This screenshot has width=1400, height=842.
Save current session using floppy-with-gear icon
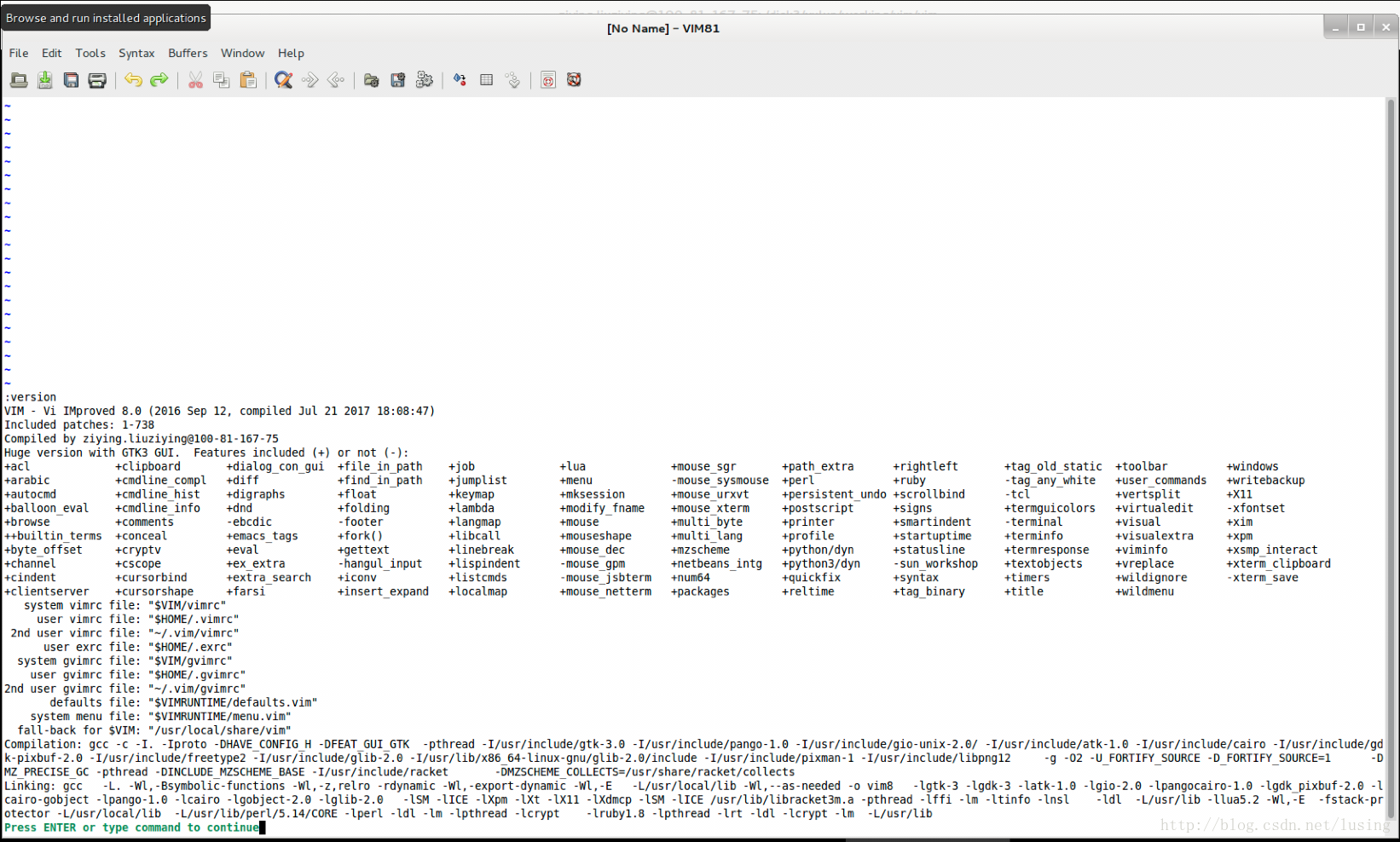point(398,80)
